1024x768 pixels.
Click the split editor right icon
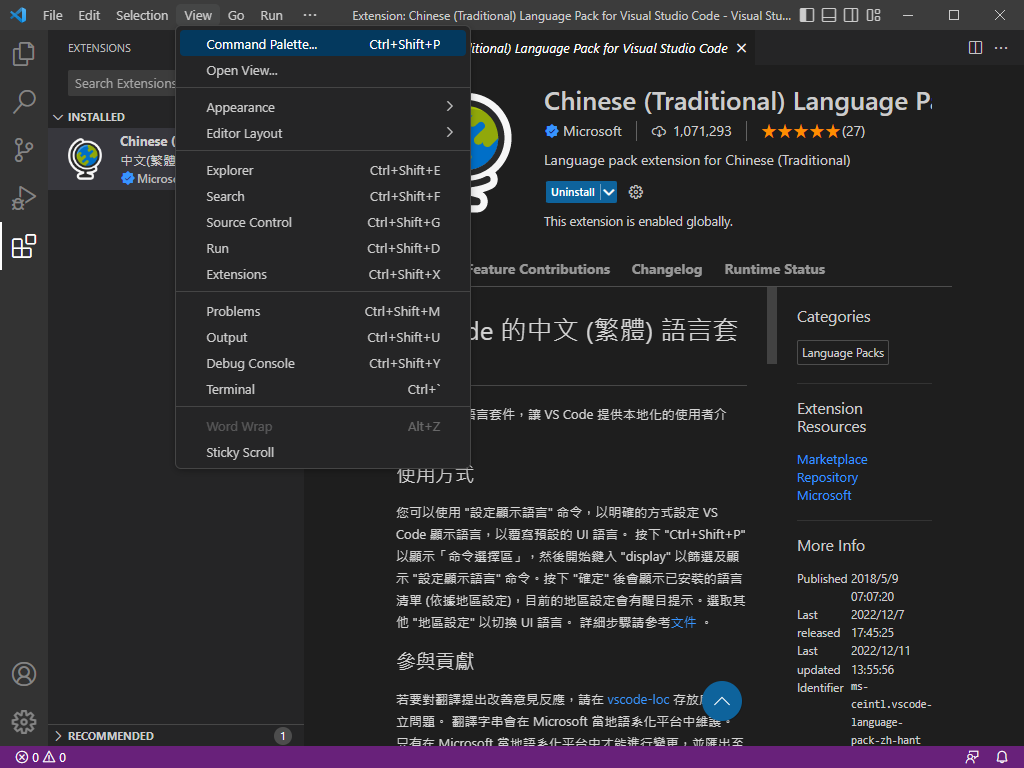975,48
